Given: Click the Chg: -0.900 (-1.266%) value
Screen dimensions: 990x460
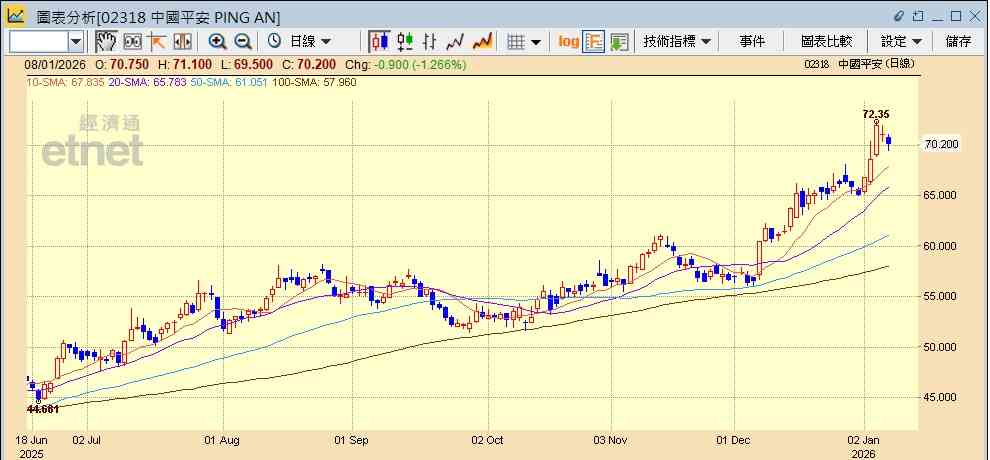Looking at the screenshot, I should pos(407,64).
